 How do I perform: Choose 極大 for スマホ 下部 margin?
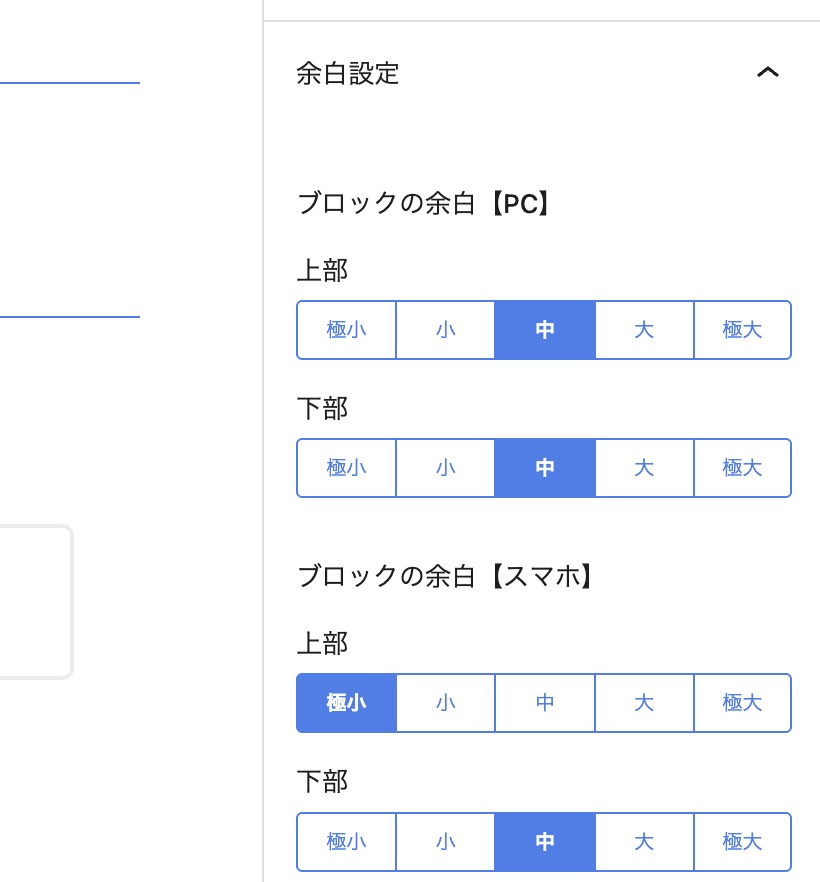tap(742, 842)
